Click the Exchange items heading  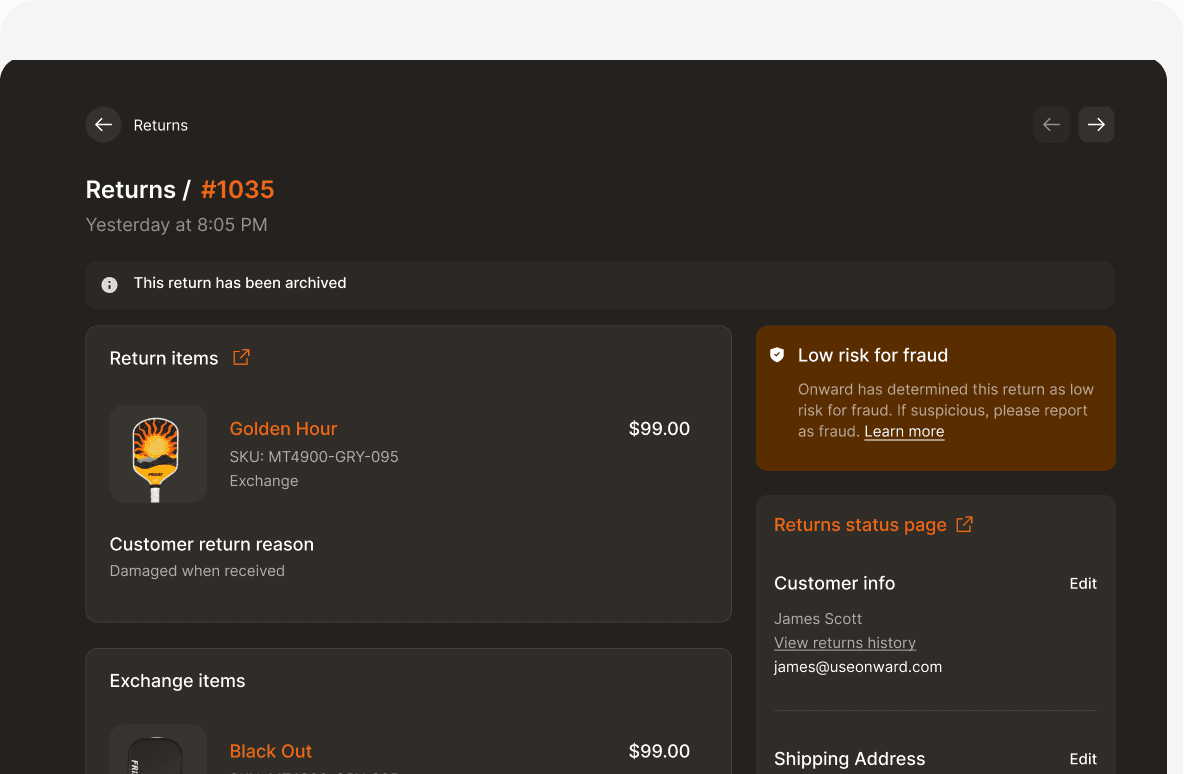[177, 681]
